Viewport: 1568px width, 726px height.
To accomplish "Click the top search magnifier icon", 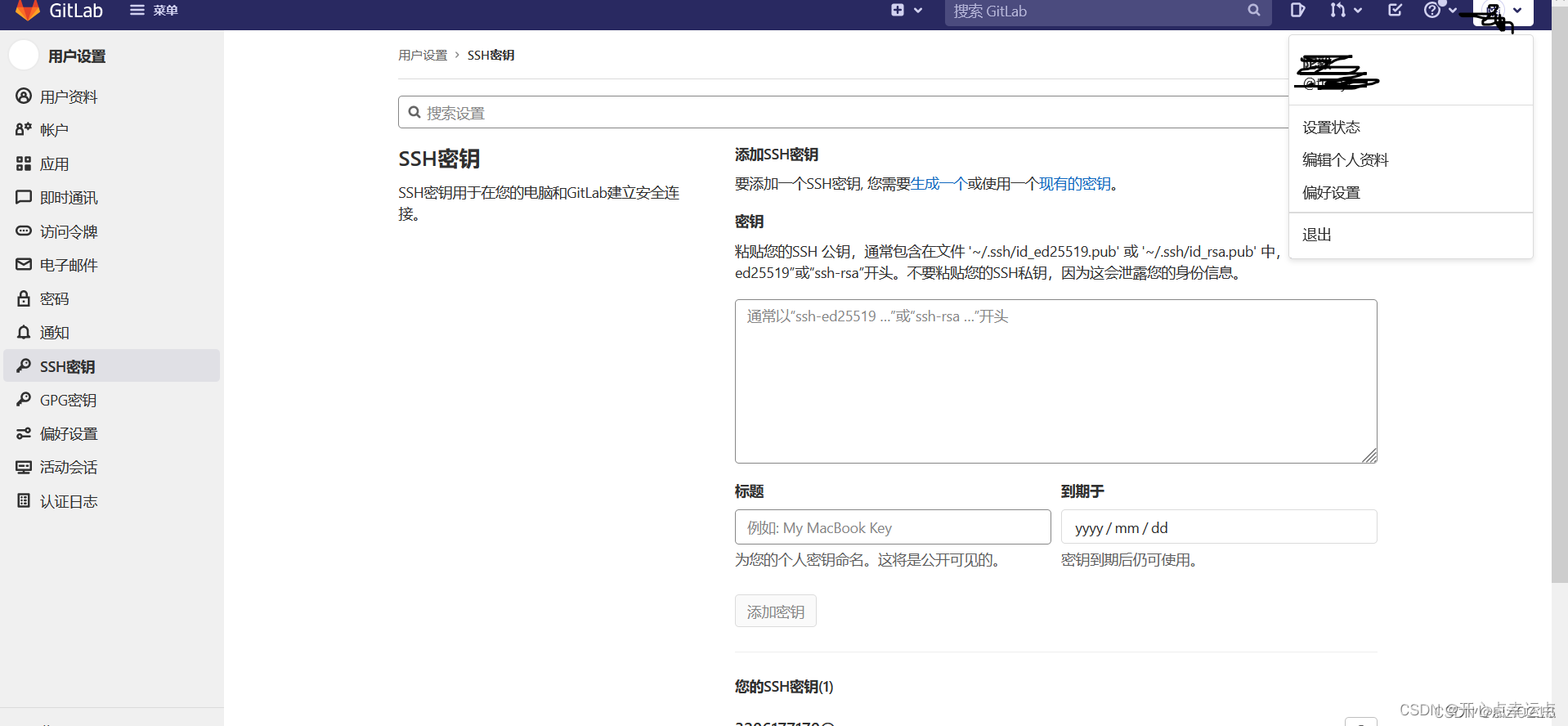I will coord(1254,11).
